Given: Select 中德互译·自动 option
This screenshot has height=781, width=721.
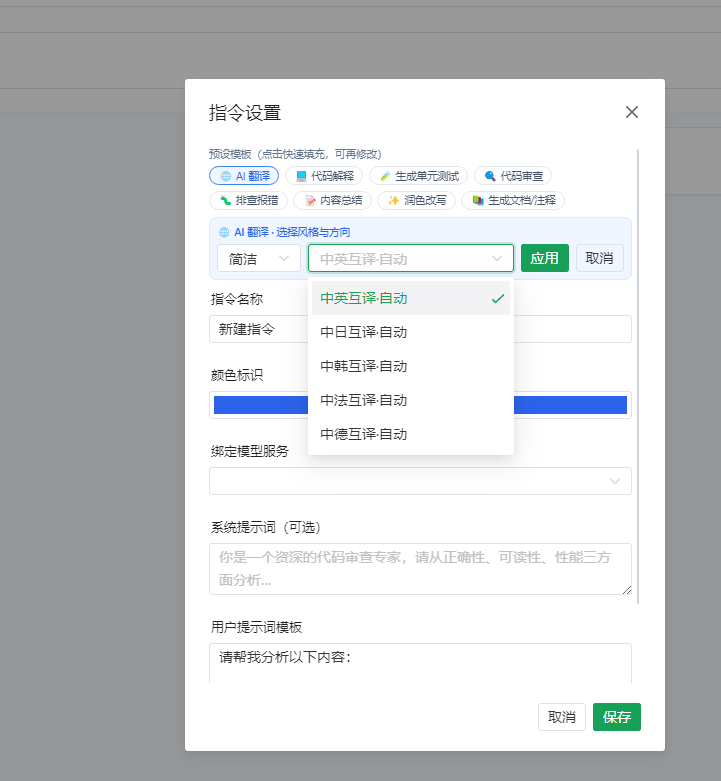Looking at the screenshot, I should pos(411,434).
